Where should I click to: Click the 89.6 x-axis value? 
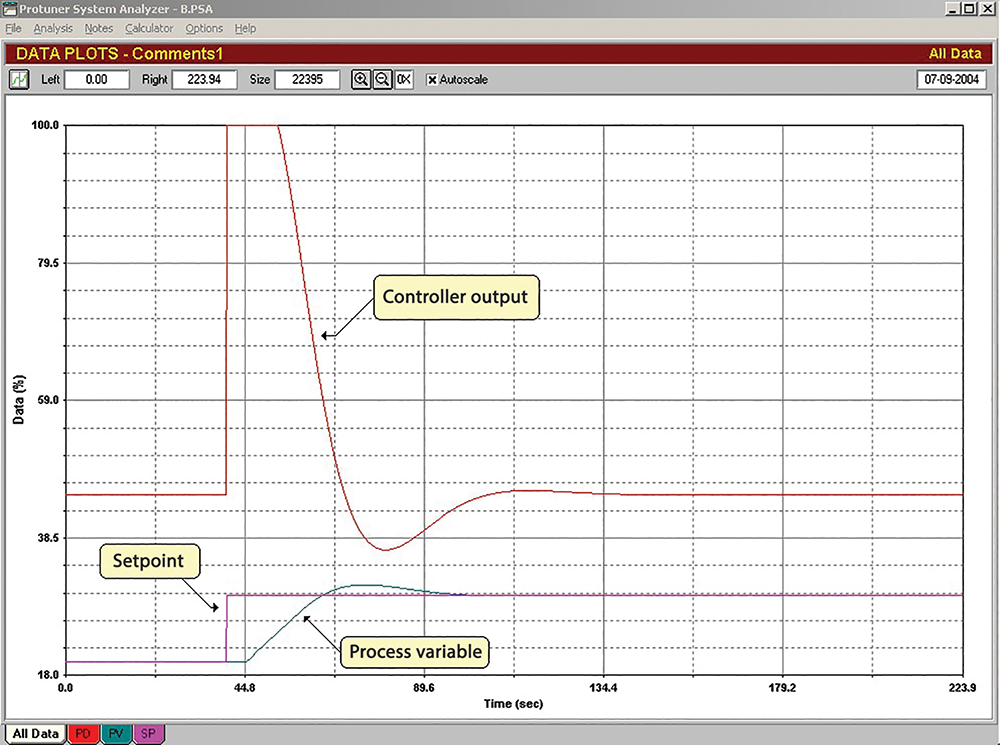coord(423,688)
